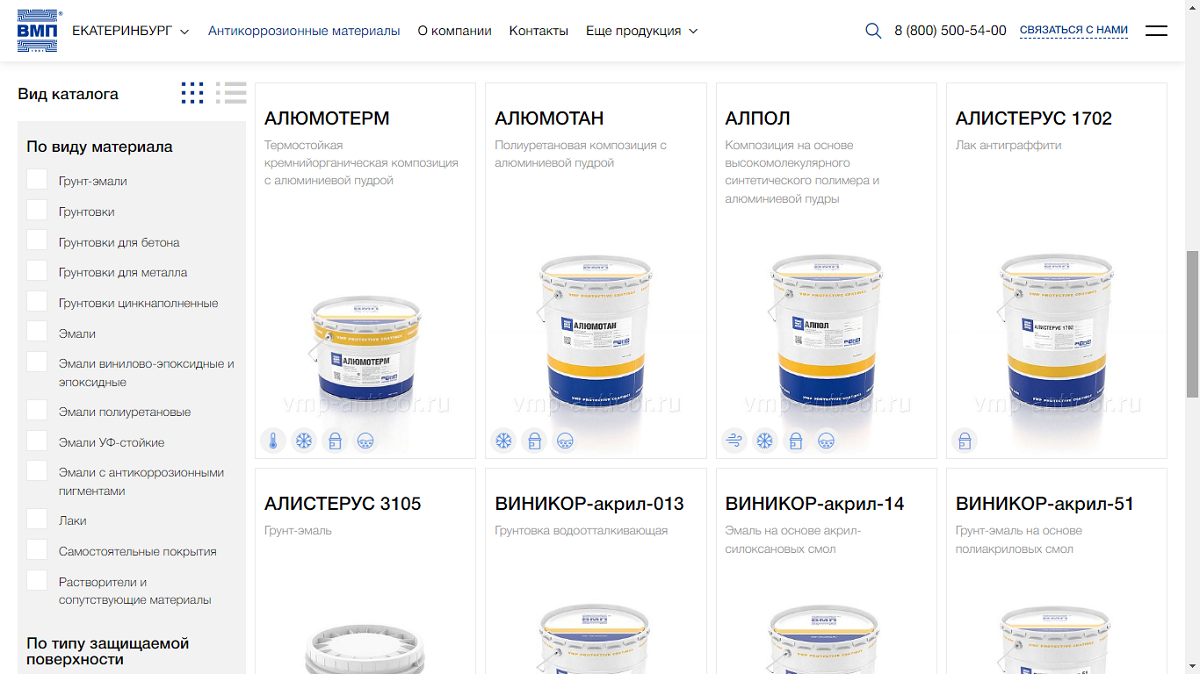Click the wind icon on АЛПОЛ card

tap(734, 440)
